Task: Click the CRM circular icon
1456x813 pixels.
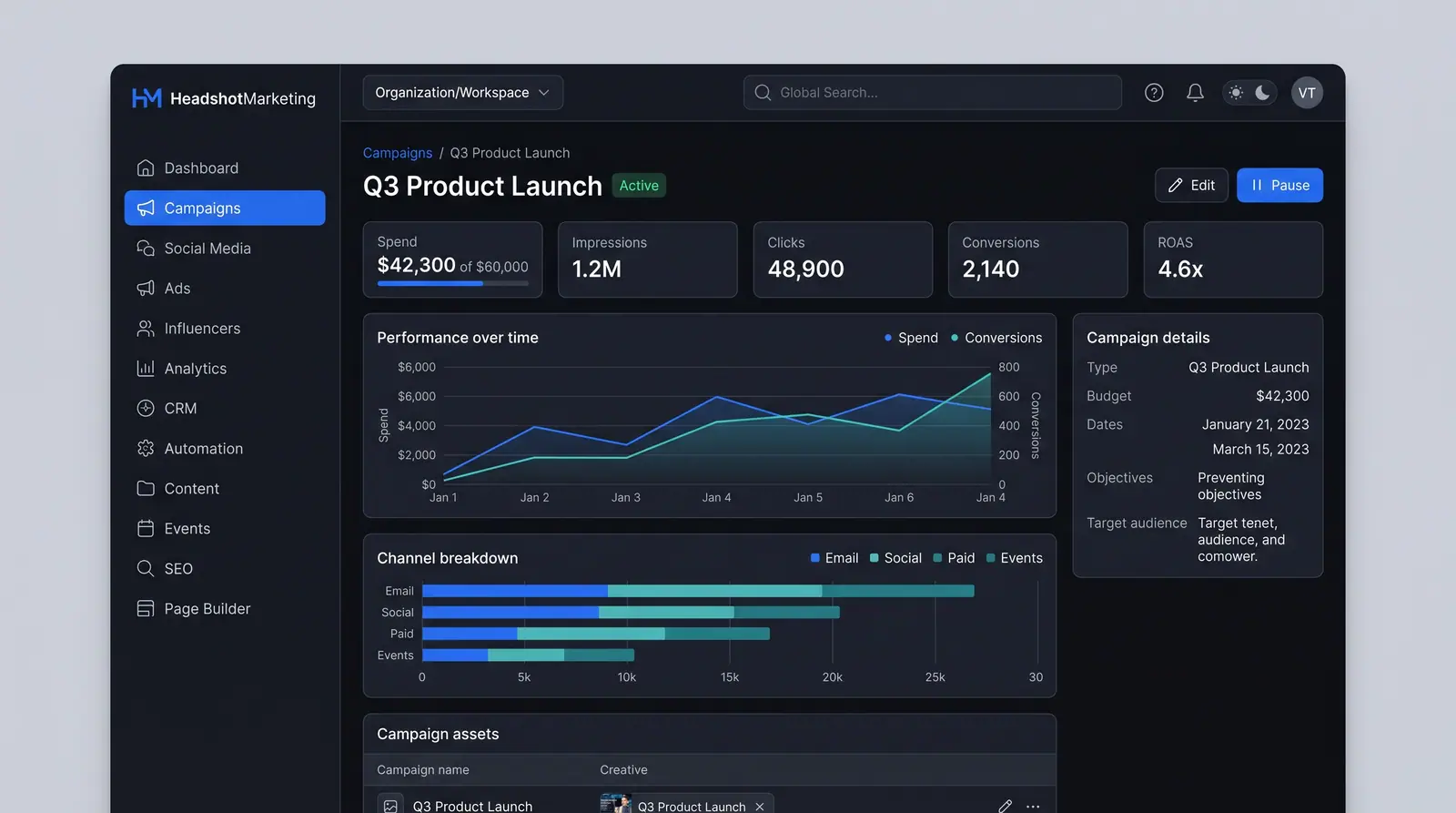Action: tap(146, 408)
